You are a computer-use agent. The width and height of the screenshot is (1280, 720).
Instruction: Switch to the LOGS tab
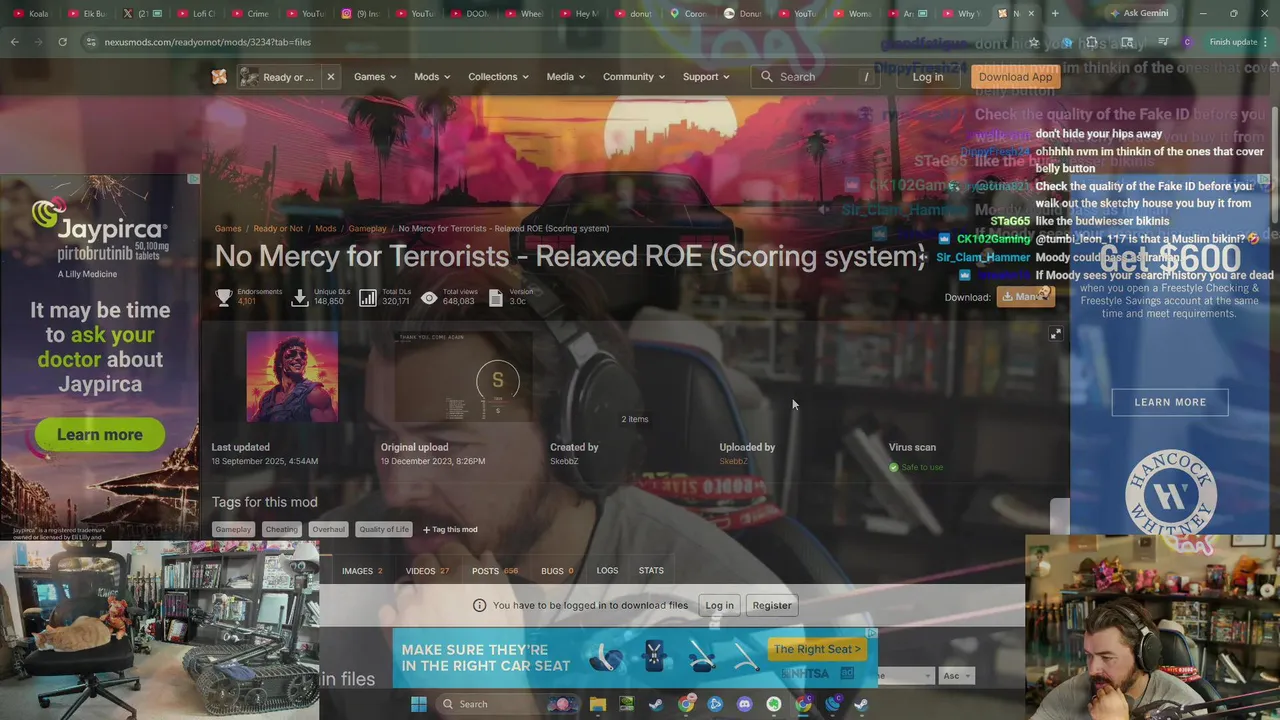pos(607,571)
